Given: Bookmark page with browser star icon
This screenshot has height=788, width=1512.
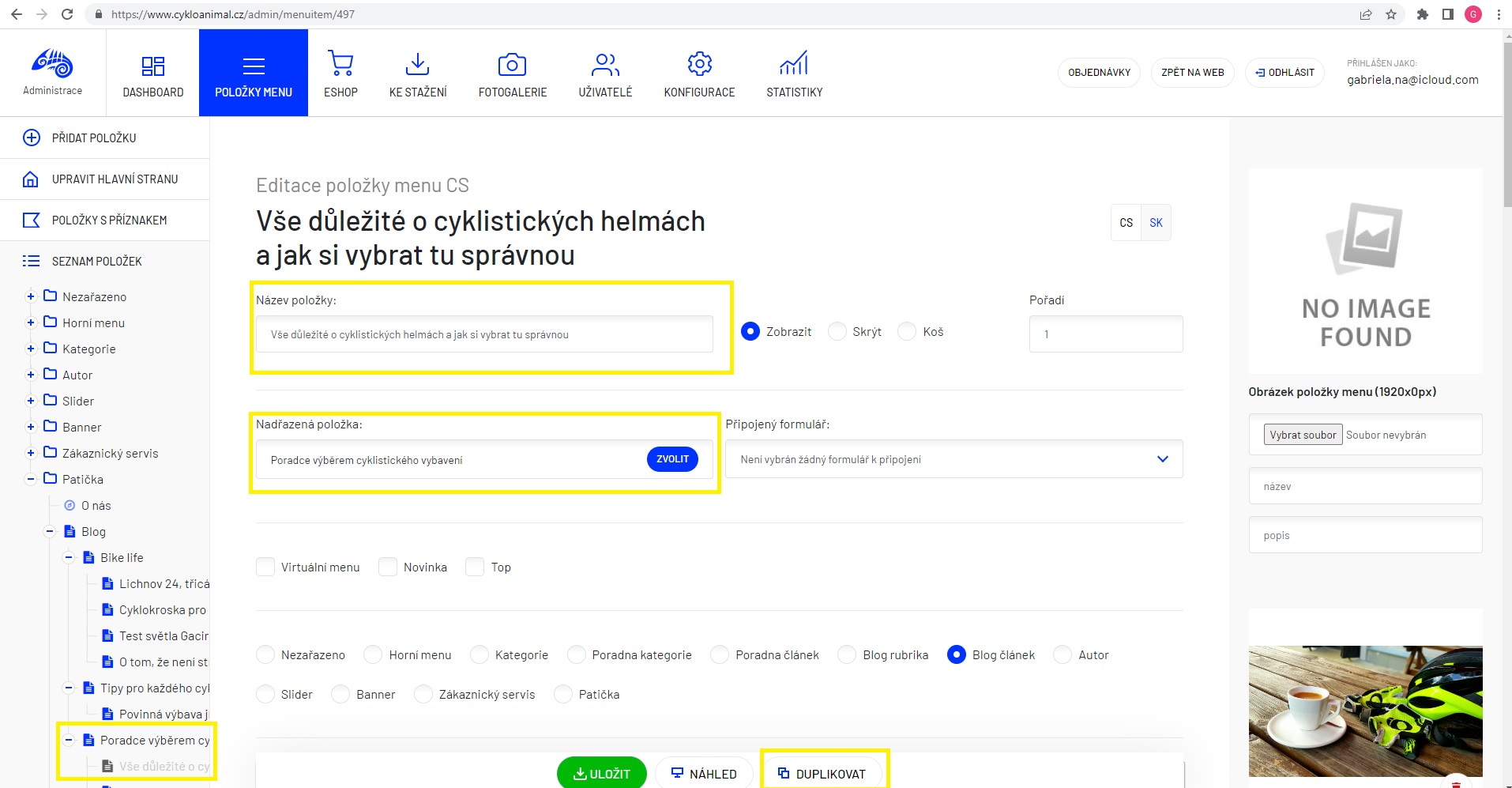Looking at the screenshot, I should (x=1391, y=14).
